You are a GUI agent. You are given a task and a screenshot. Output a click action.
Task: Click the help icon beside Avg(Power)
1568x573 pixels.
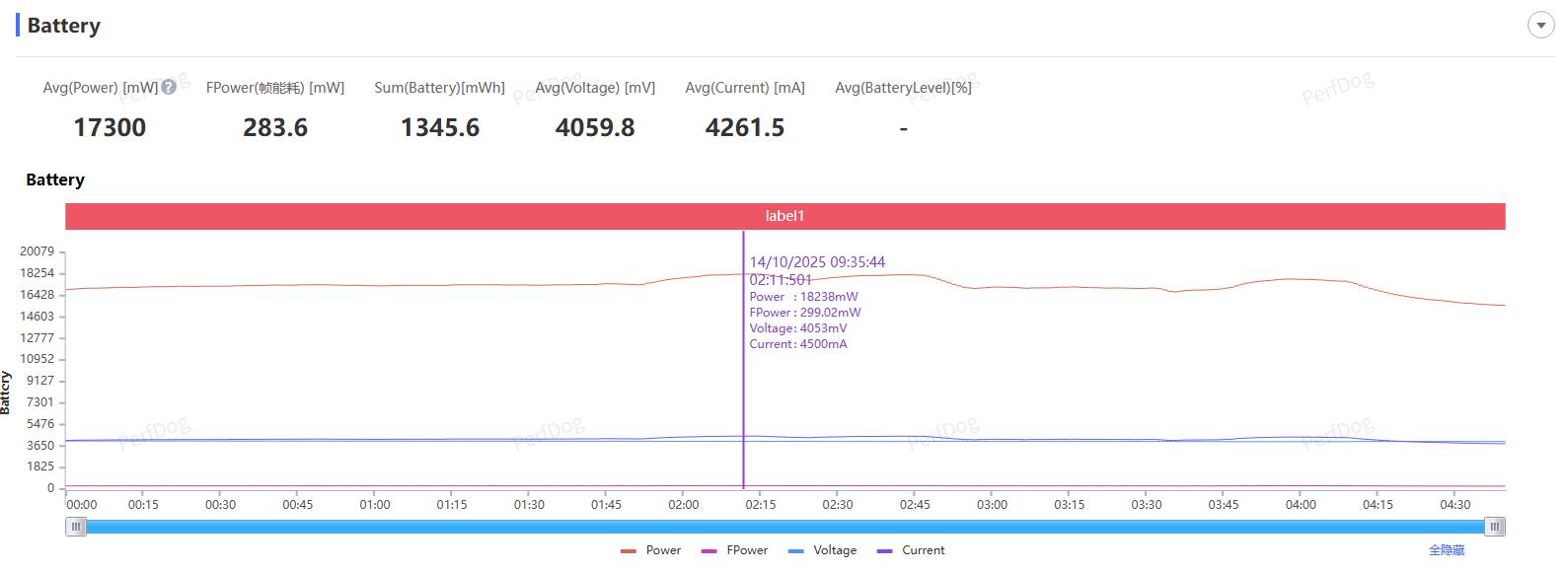(x=169, y=87)
